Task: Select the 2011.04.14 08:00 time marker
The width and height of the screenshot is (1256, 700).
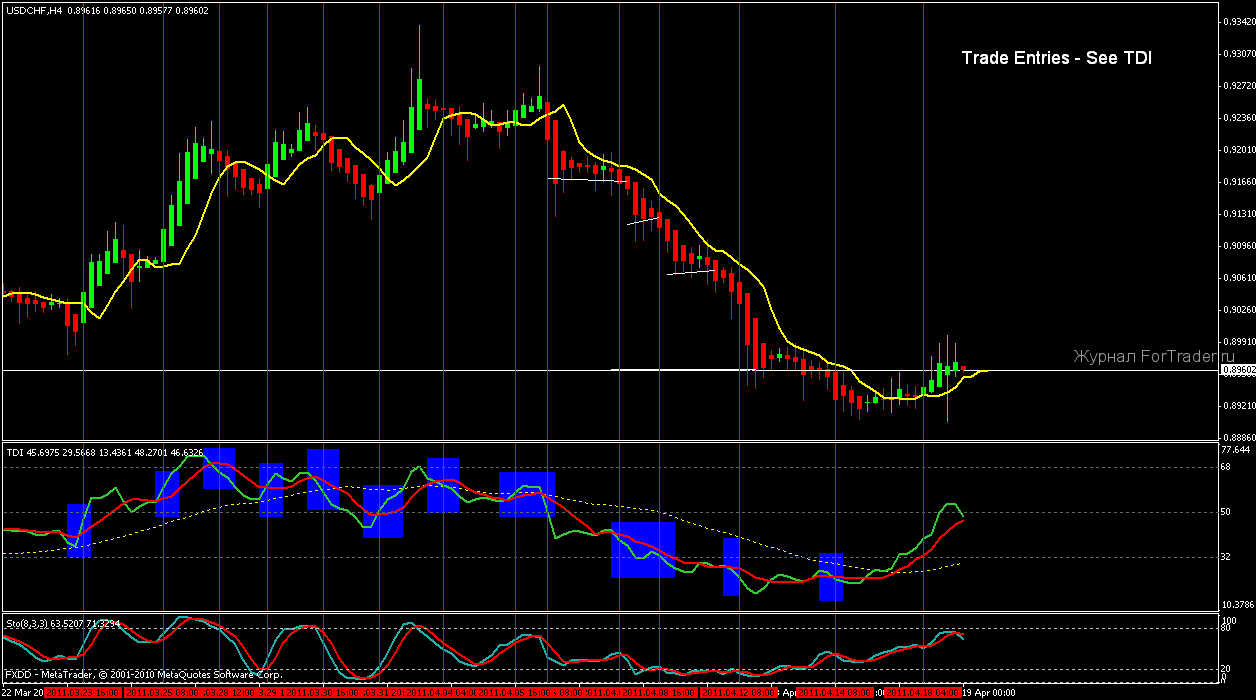Action: (x=834, y=692)
